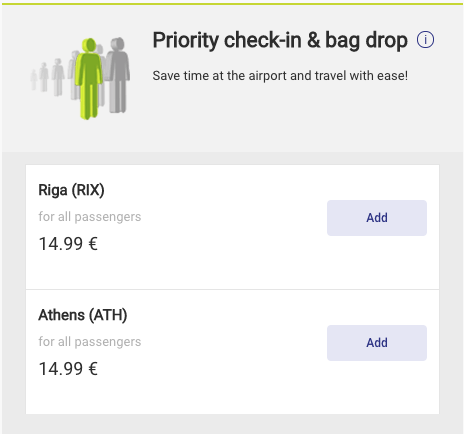This screenshot has height=434, width=464.
Task: Add priority check-in for Athens (ATH)
Action: pyautogui.click(x=377, y=343)
